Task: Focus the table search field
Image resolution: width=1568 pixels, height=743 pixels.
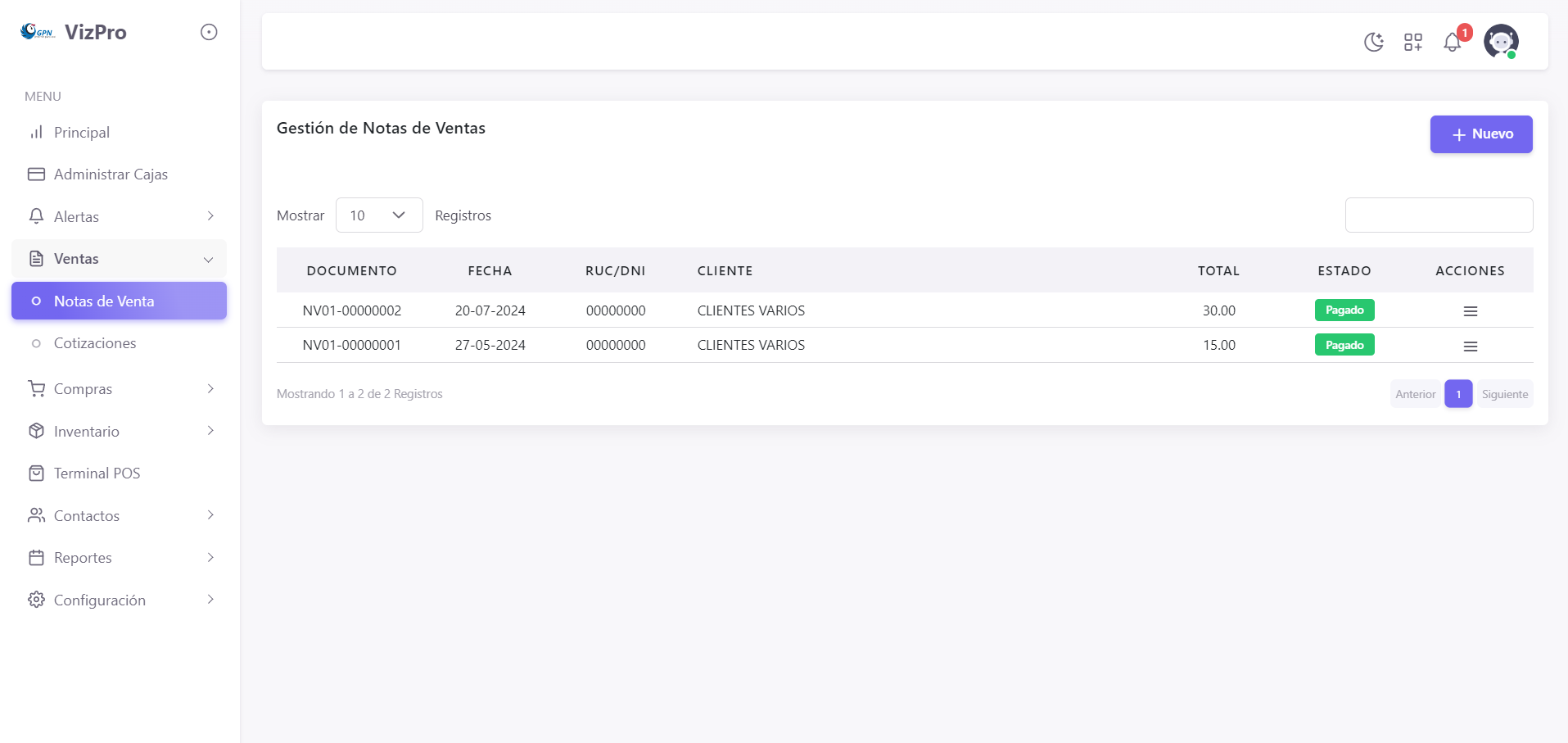Action: click(x=1438, y=215)
